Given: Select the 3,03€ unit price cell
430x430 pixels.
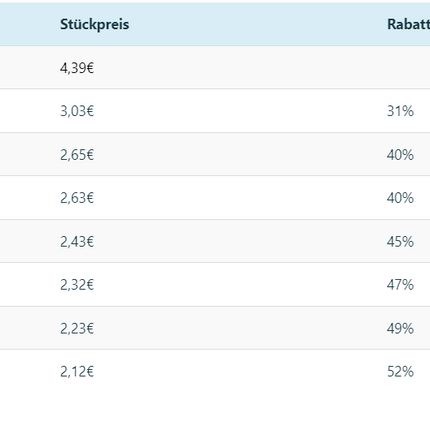Looking at the screenshot, I should [x=77, y=111].
